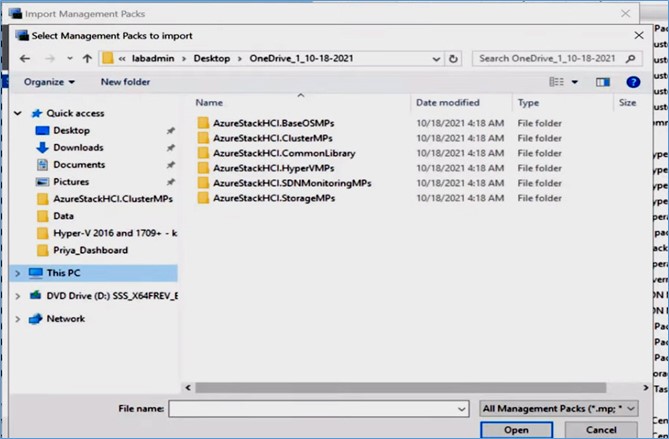The image size is (669, 439).
Task: Refresh the OneDrive_1_10-18-2021 folder view
Action: [x=453, y=58]
